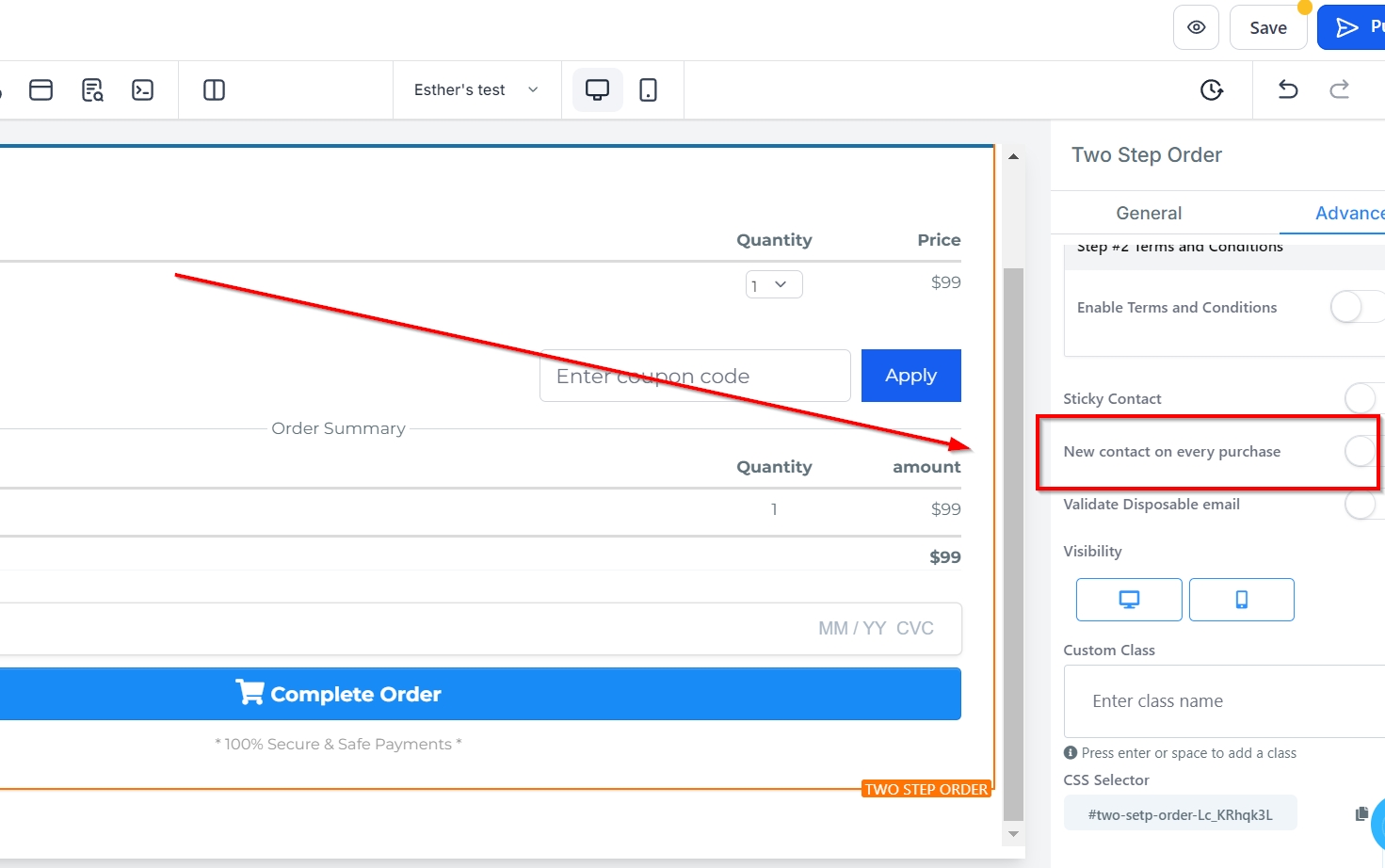Click the preview eye icon
The width and height of the screenshot is (1385, 868).
pyautogui.click(x=1196, y=27)
